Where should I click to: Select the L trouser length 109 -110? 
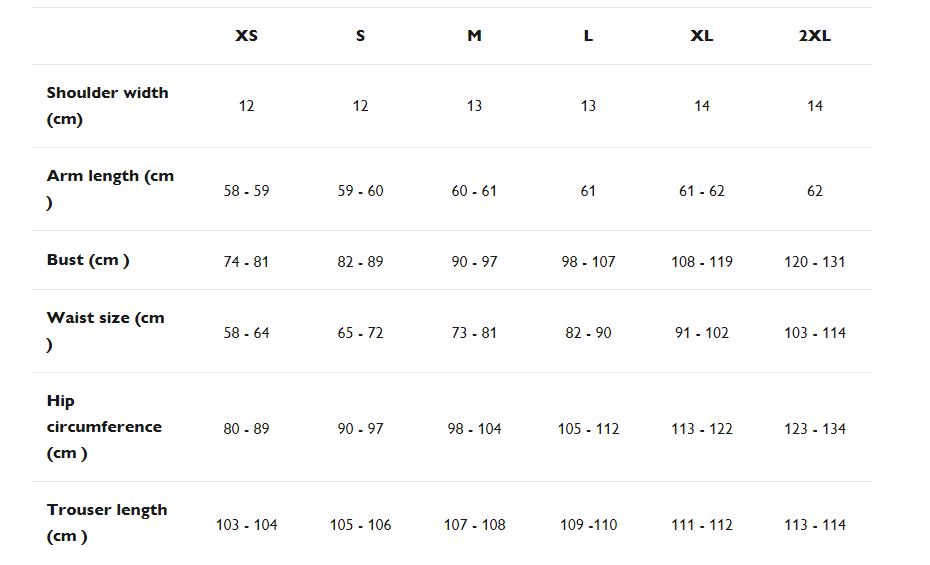(x=588, y=525)
